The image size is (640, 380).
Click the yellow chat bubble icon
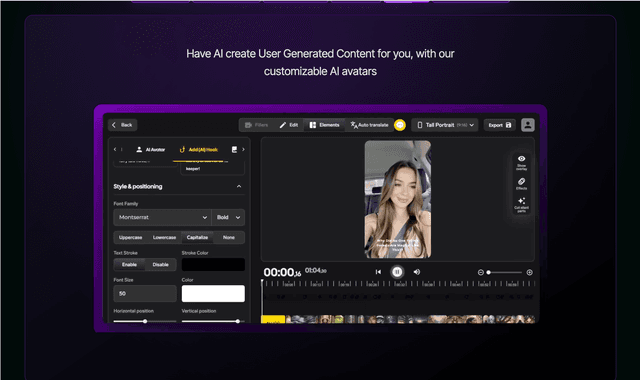(400, 125)
